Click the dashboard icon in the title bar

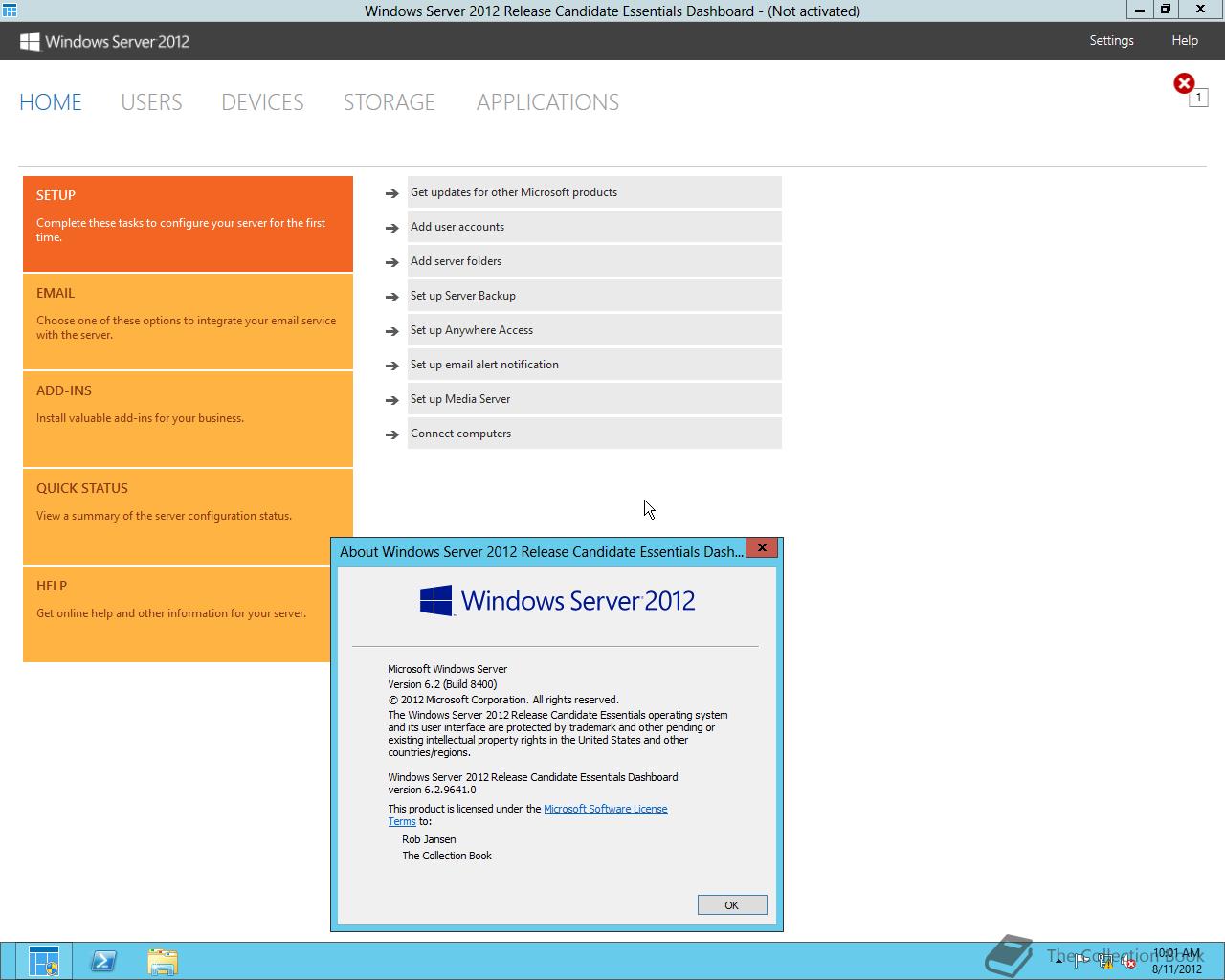point(10,11)
